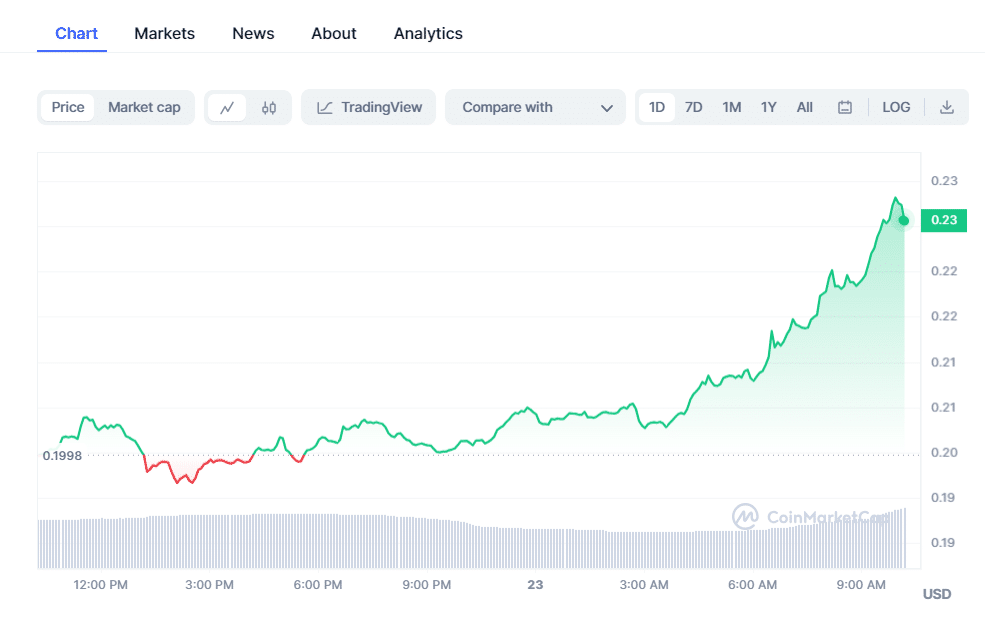Image resolution: width=985 pixels, height=623 pixels.
Task: Select the Market cap toggle option
Action: pos(144,107)
